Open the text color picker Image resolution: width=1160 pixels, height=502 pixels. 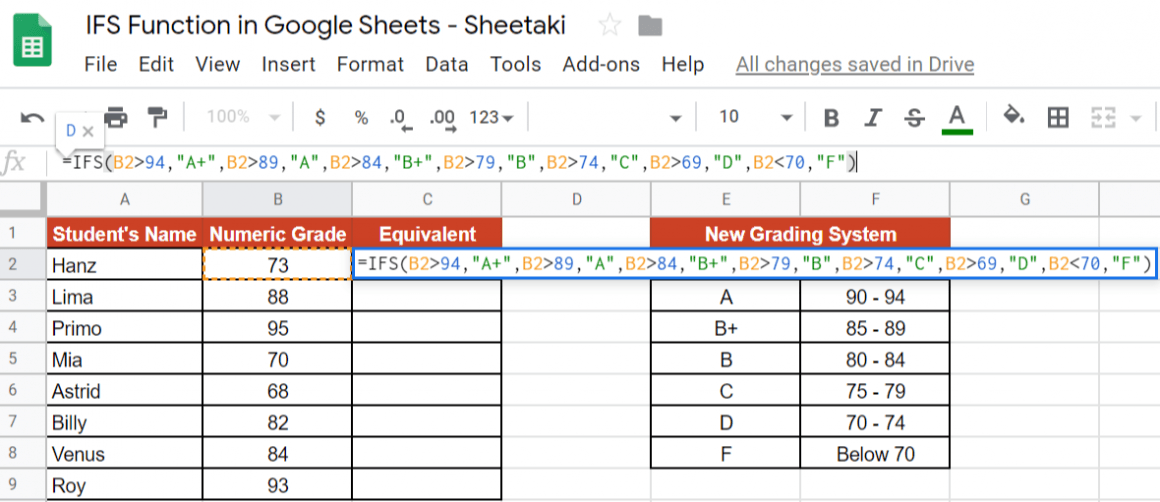pos(958,117)
